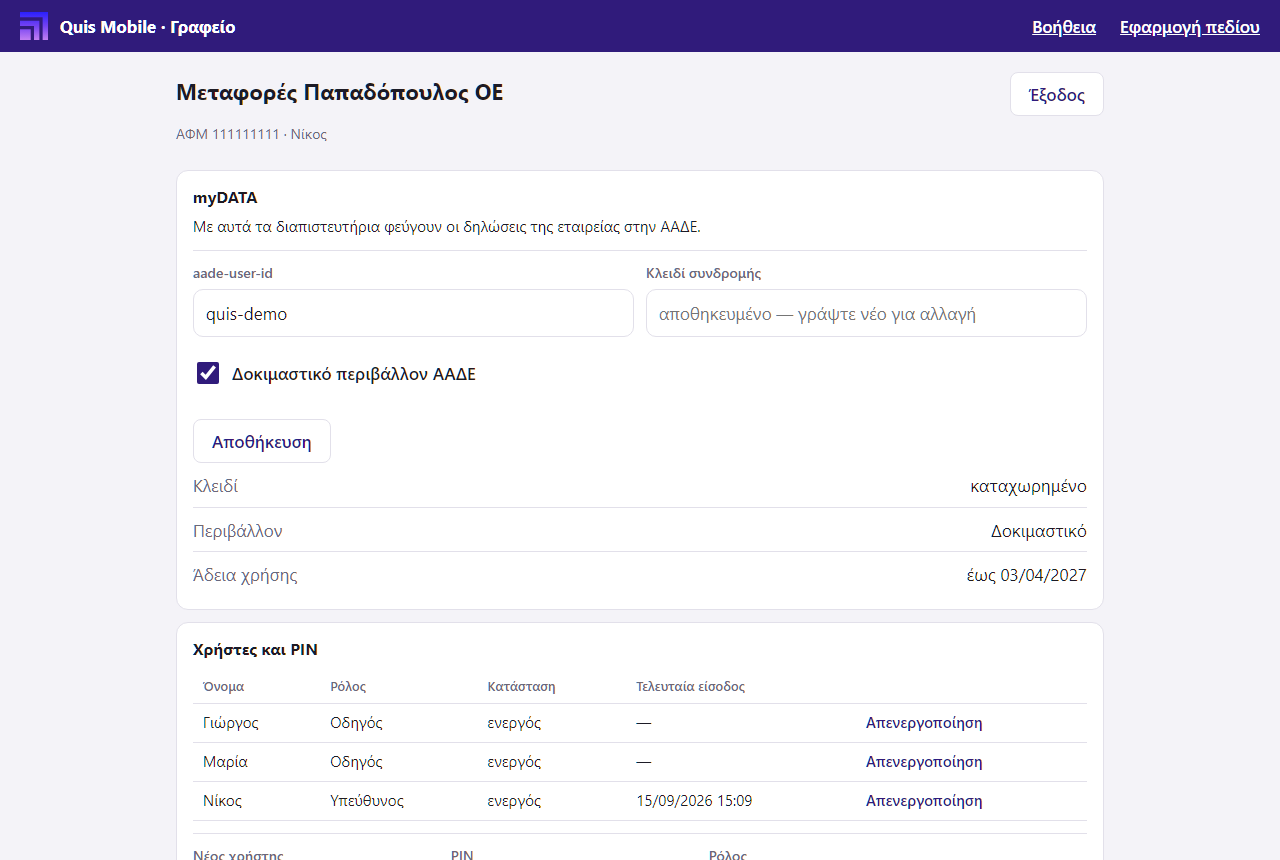The width and height of the screenshot is (1280, 860).
Task: Click the Ρόλος column header
Action: (348, 687)
